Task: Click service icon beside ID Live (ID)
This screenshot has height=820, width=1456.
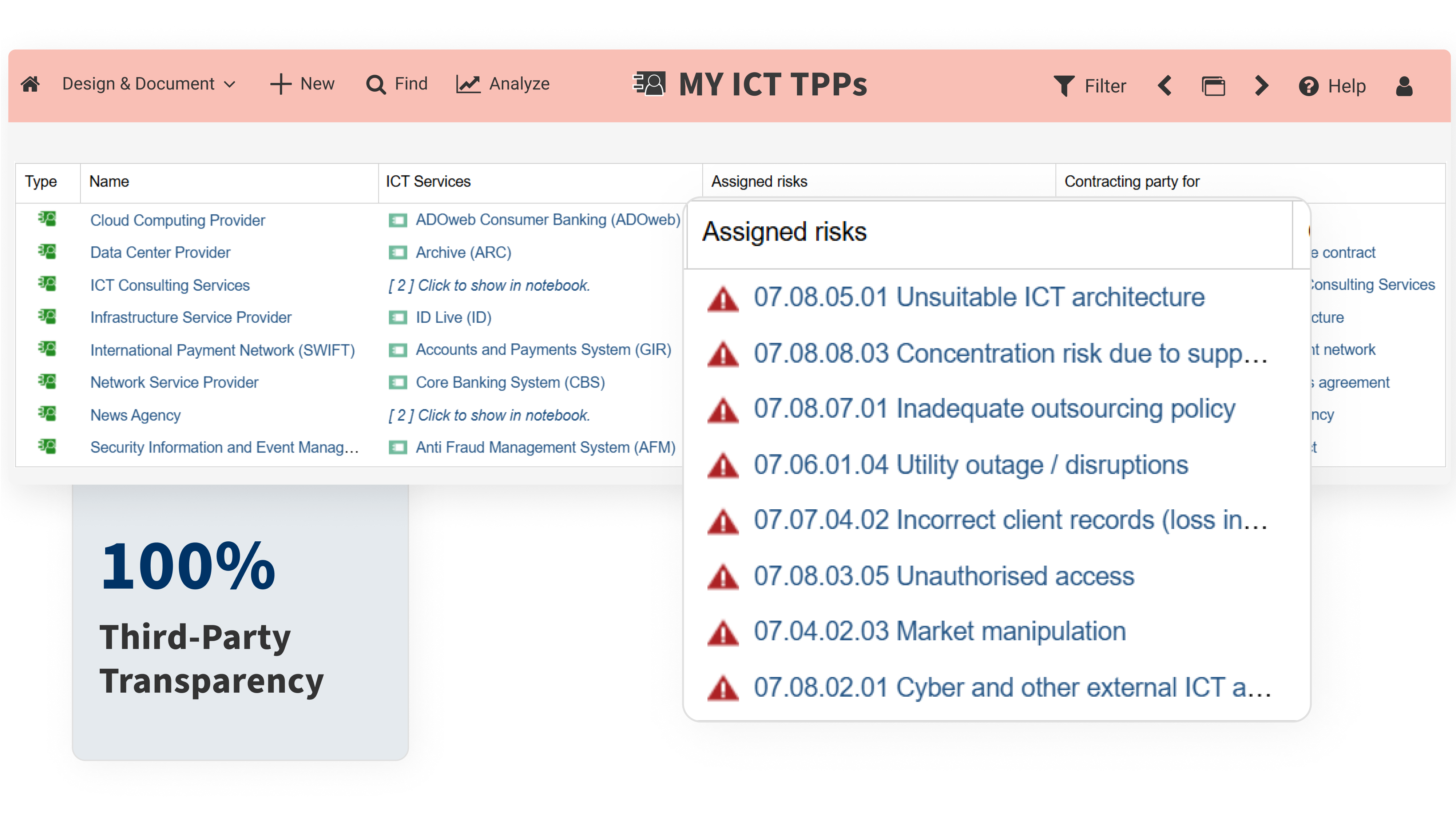Action: point(397,317)
